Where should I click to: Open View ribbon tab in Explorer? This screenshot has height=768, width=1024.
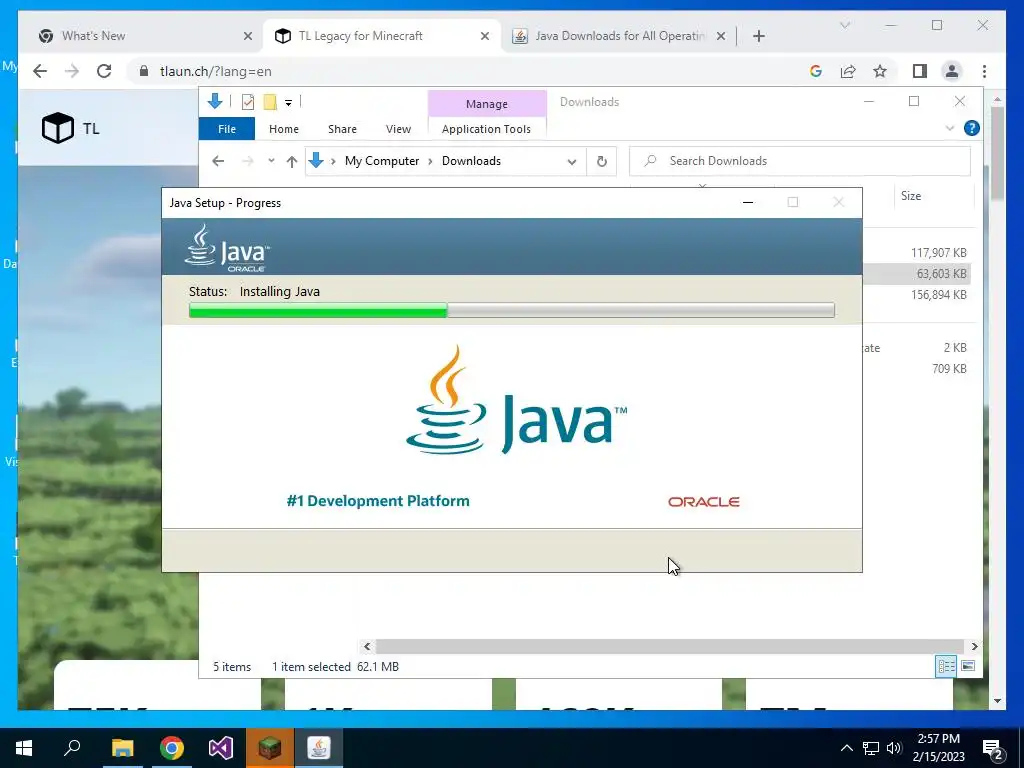point(398,129)
